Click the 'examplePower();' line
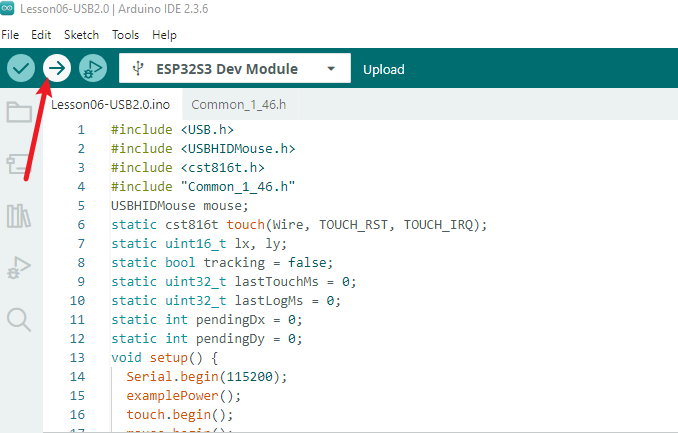The height and width of the screenshot is (433, 678). [183, 396]
